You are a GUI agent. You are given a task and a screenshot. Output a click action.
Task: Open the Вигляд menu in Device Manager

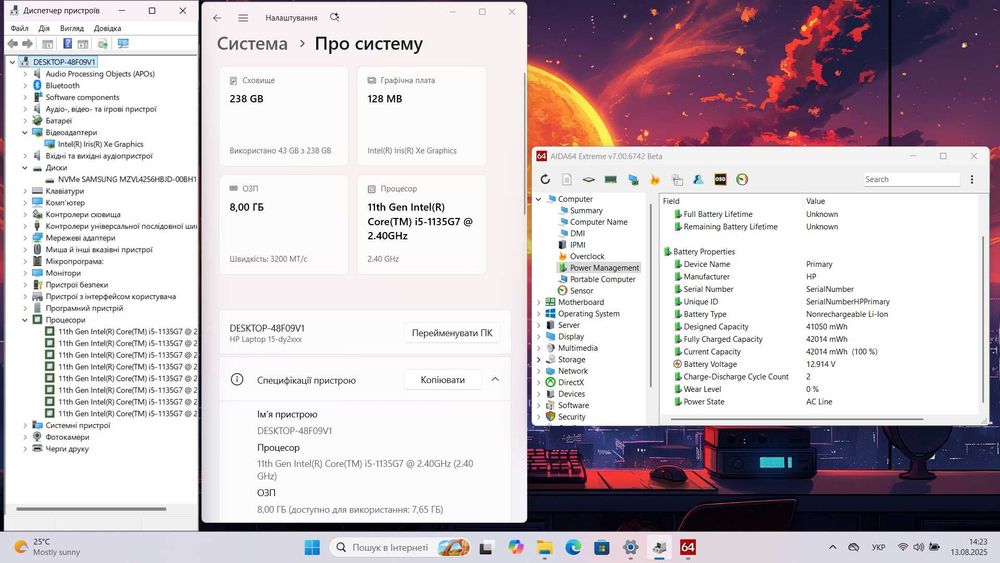click(72, 28)
